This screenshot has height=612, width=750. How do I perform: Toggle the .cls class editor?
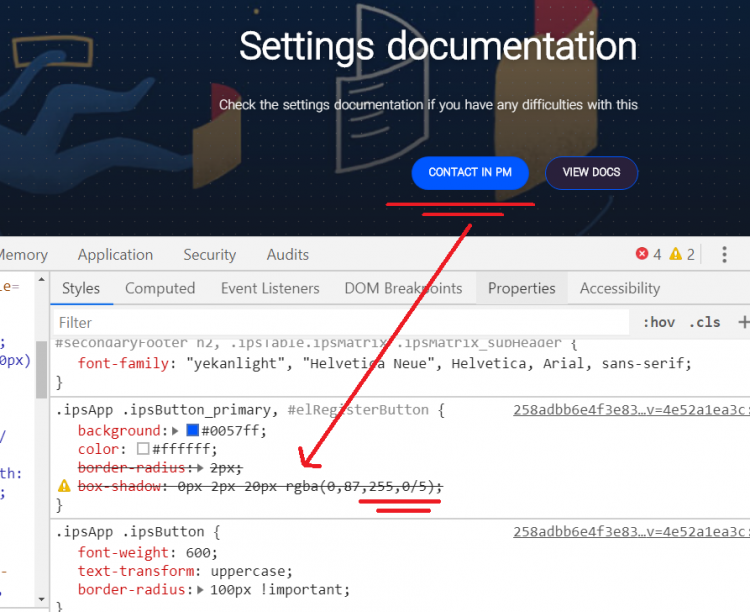(x=706, y=322)
